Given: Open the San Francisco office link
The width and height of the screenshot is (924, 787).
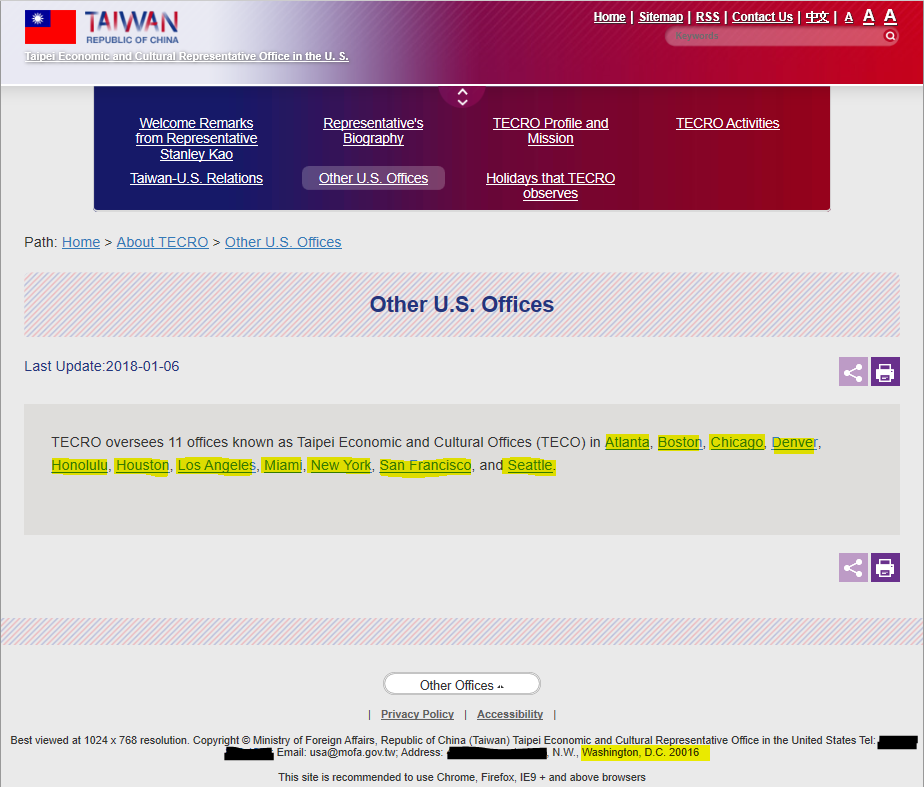Looking at the screenshot, I should click(425, 465).
